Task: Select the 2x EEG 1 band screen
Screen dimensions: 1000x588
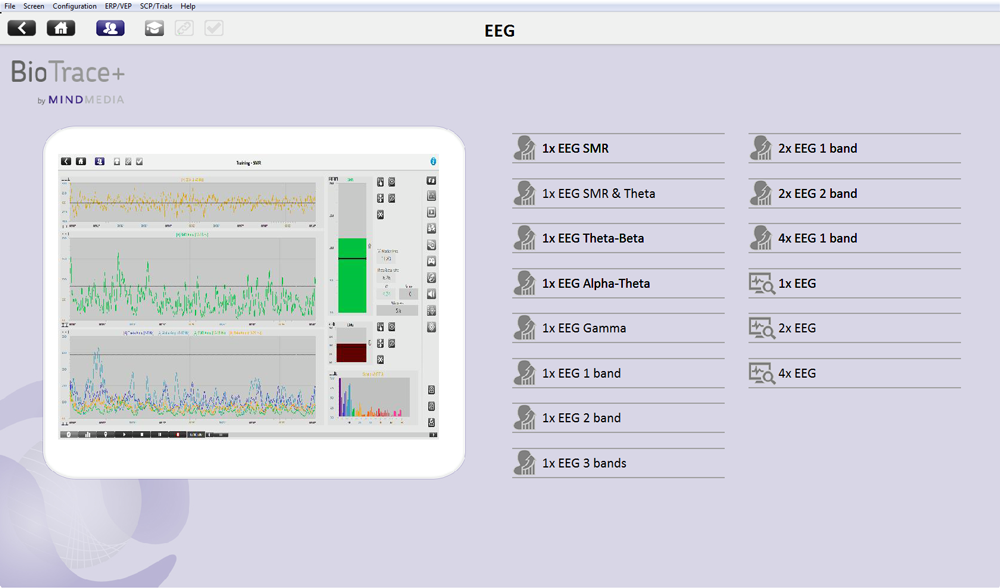Action: pos(855,148)
